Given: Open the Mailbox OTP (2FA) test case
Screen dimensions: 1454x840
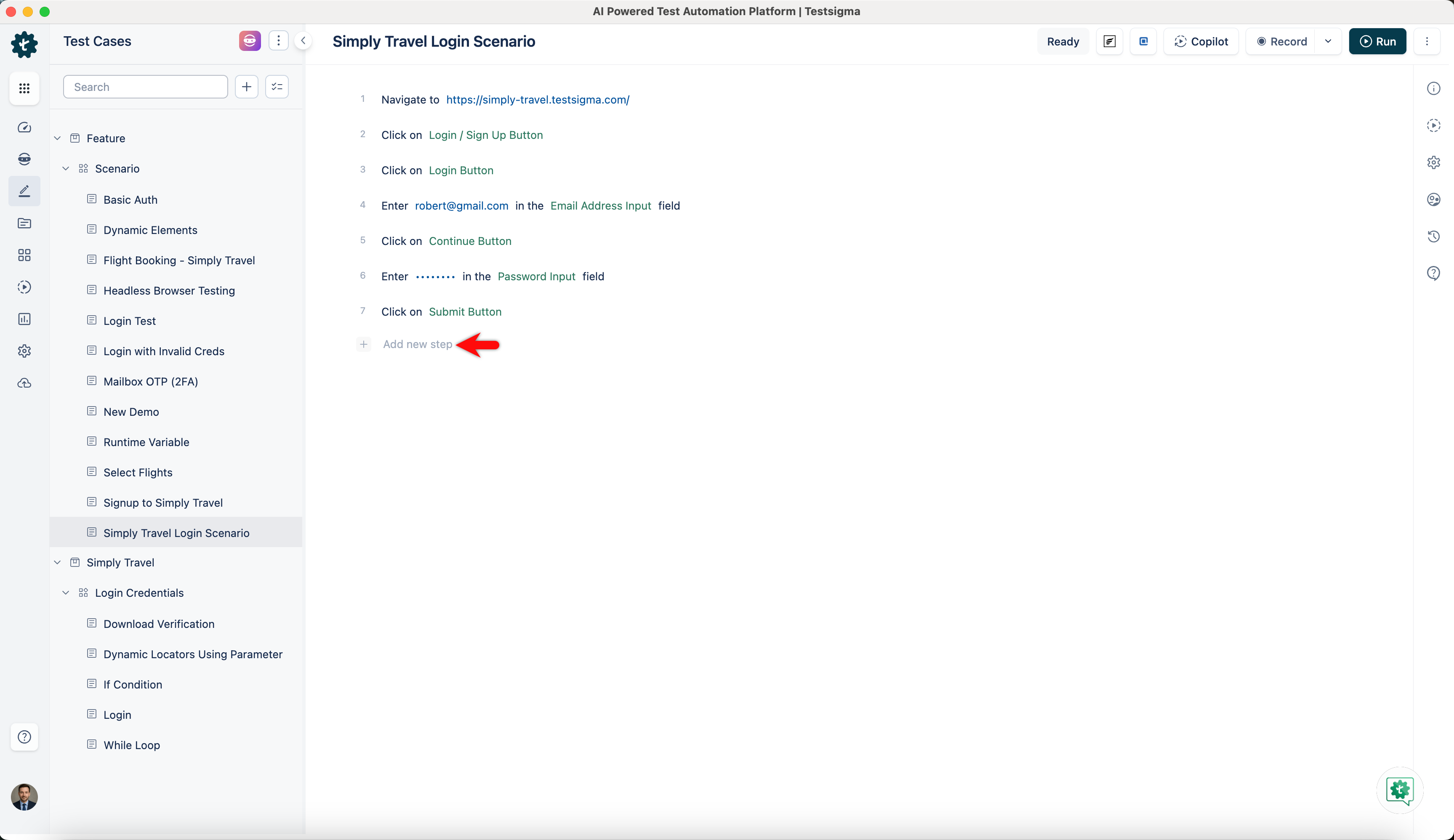Looking at the screenshot, I should coord(151,381).
